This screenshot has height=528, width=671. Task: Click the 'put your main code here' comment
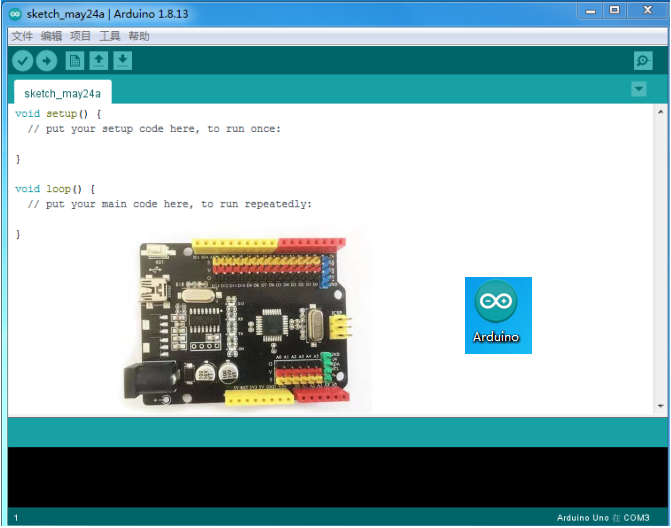tap(170, 204)
